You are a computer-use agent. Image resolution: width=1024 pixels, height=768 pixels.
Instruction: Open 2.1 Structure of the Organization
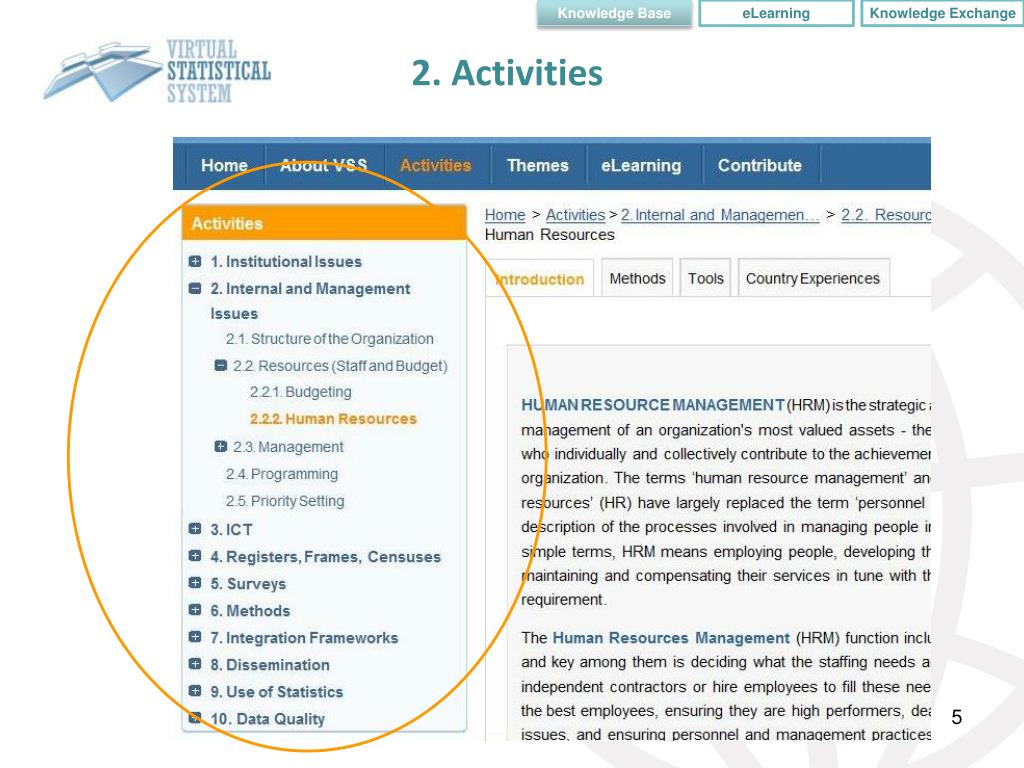(330, 339)
